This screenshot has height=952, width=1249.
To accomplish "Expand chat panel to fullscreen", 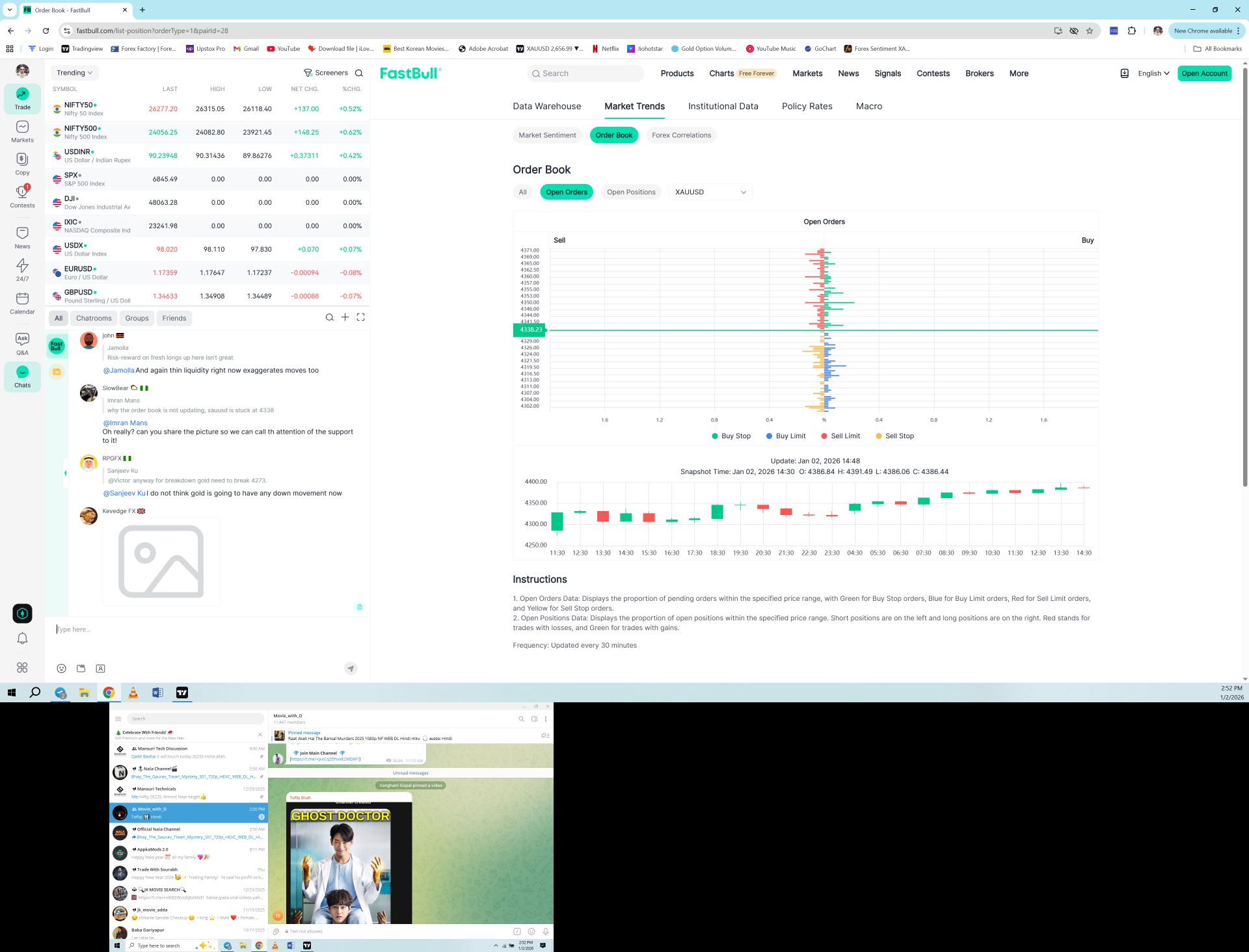I will 360,317.
